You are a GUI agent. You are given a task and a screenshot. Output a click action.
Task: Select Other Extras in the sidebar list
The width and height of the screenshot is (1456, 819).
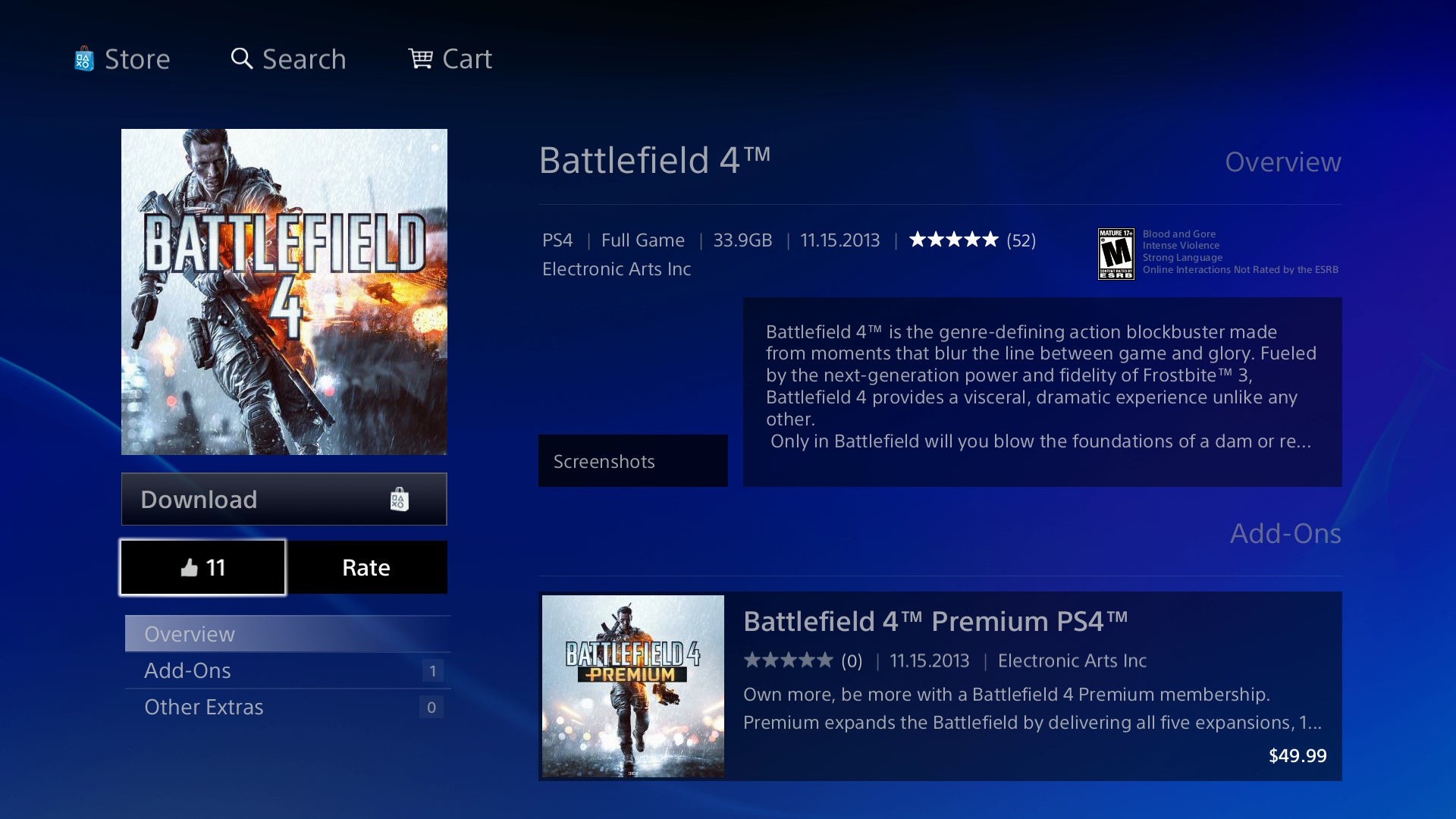pos(204,707)
